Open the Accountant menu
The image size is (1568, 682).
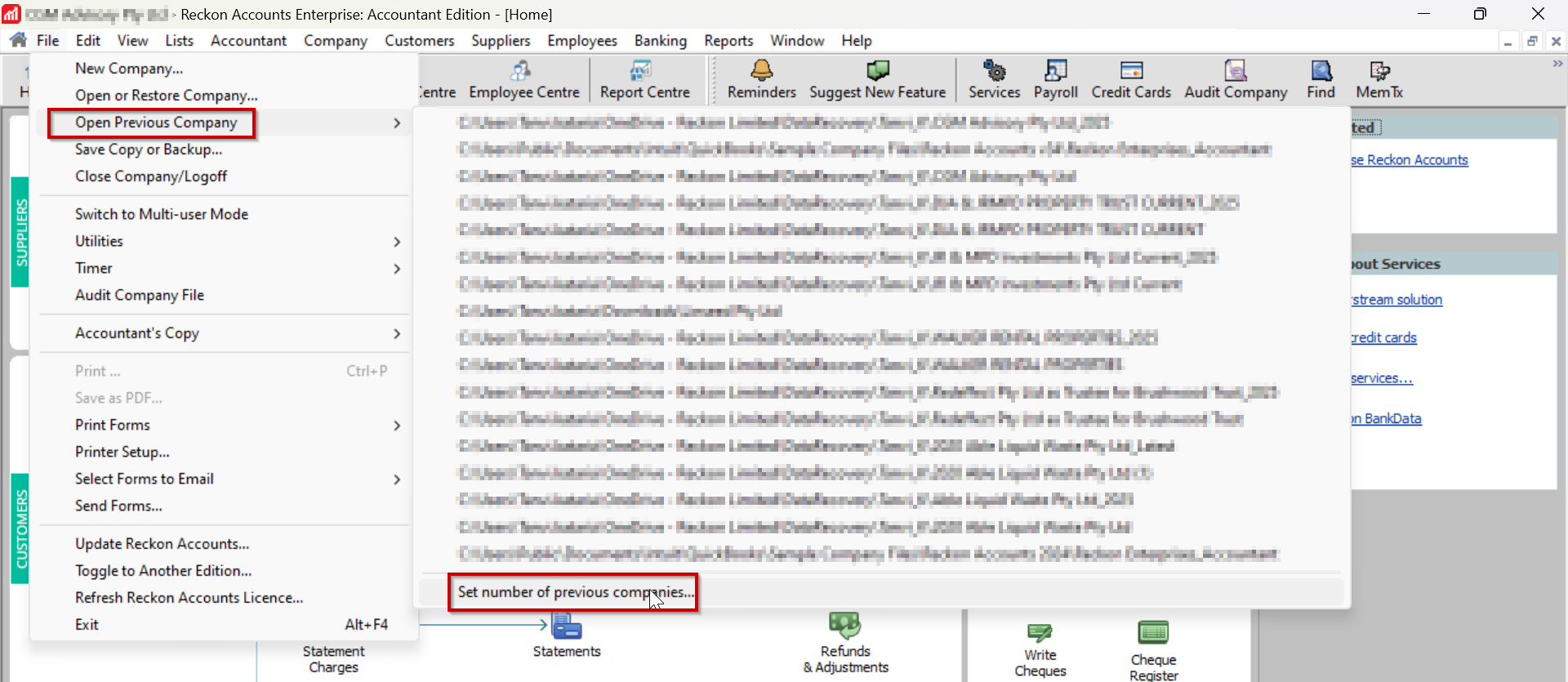[248, 40]
